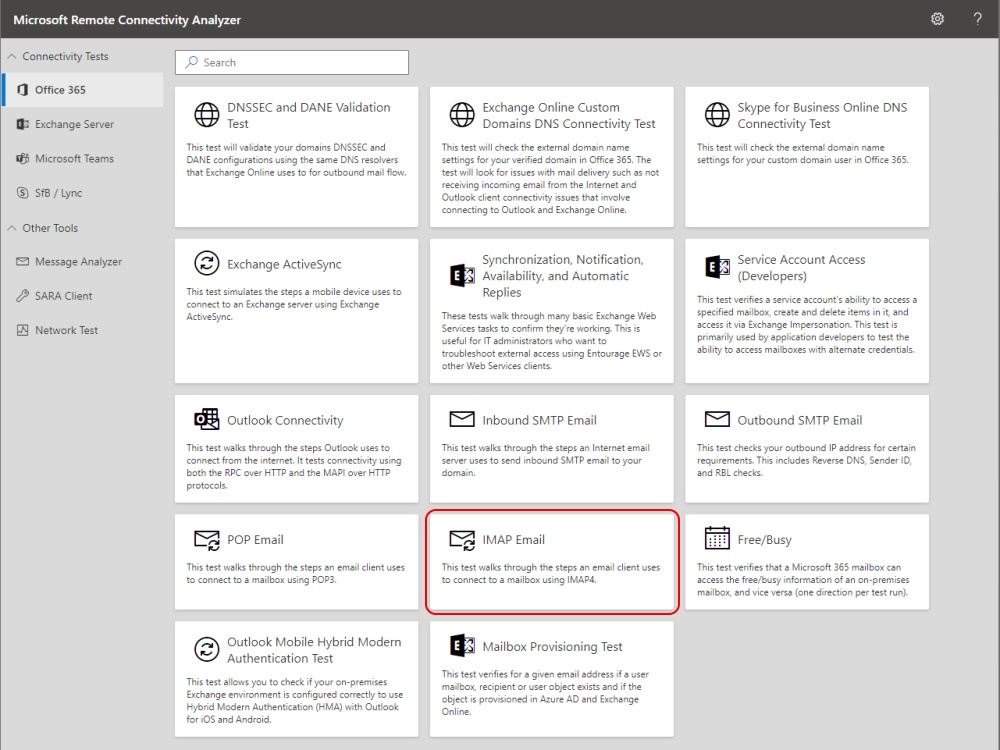1000x750 pixels.
Task: Click the Outbound SMTP Email envelope icon
Action: click(717, 419)
